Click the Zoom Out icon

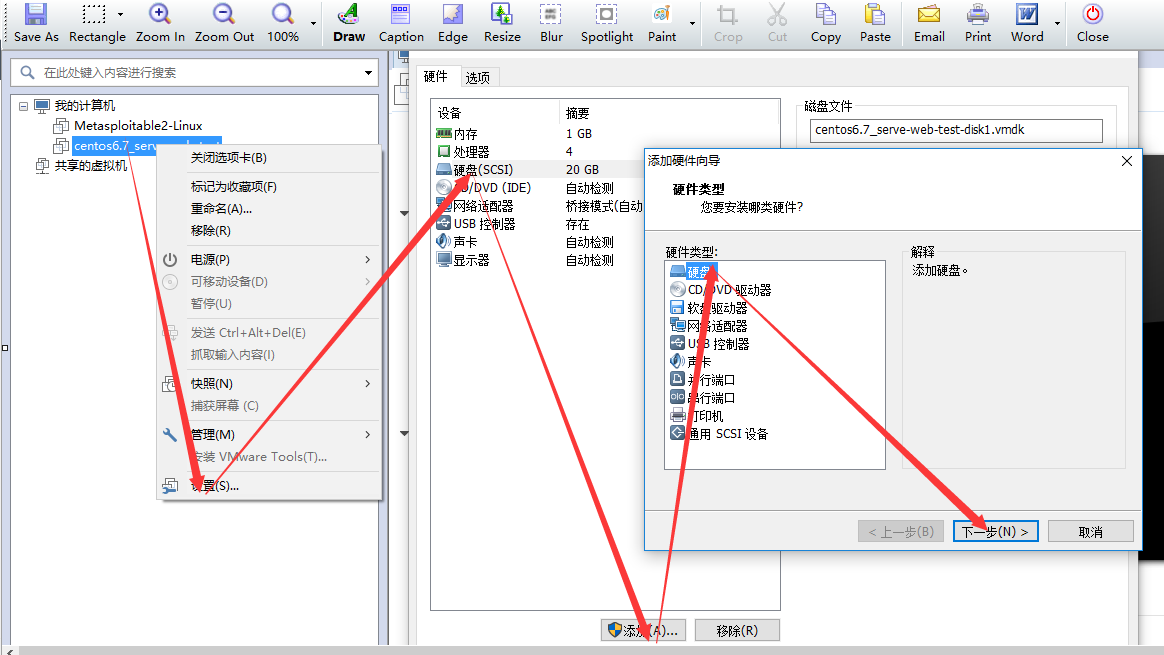coord(224,23)
